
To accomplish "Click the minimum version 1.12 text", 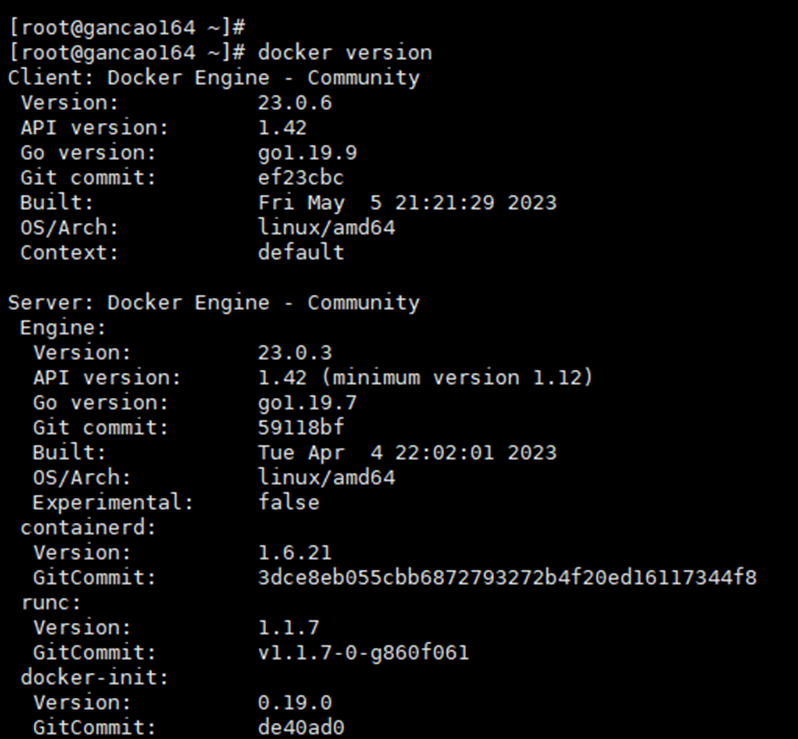I will tap(457, 378).
